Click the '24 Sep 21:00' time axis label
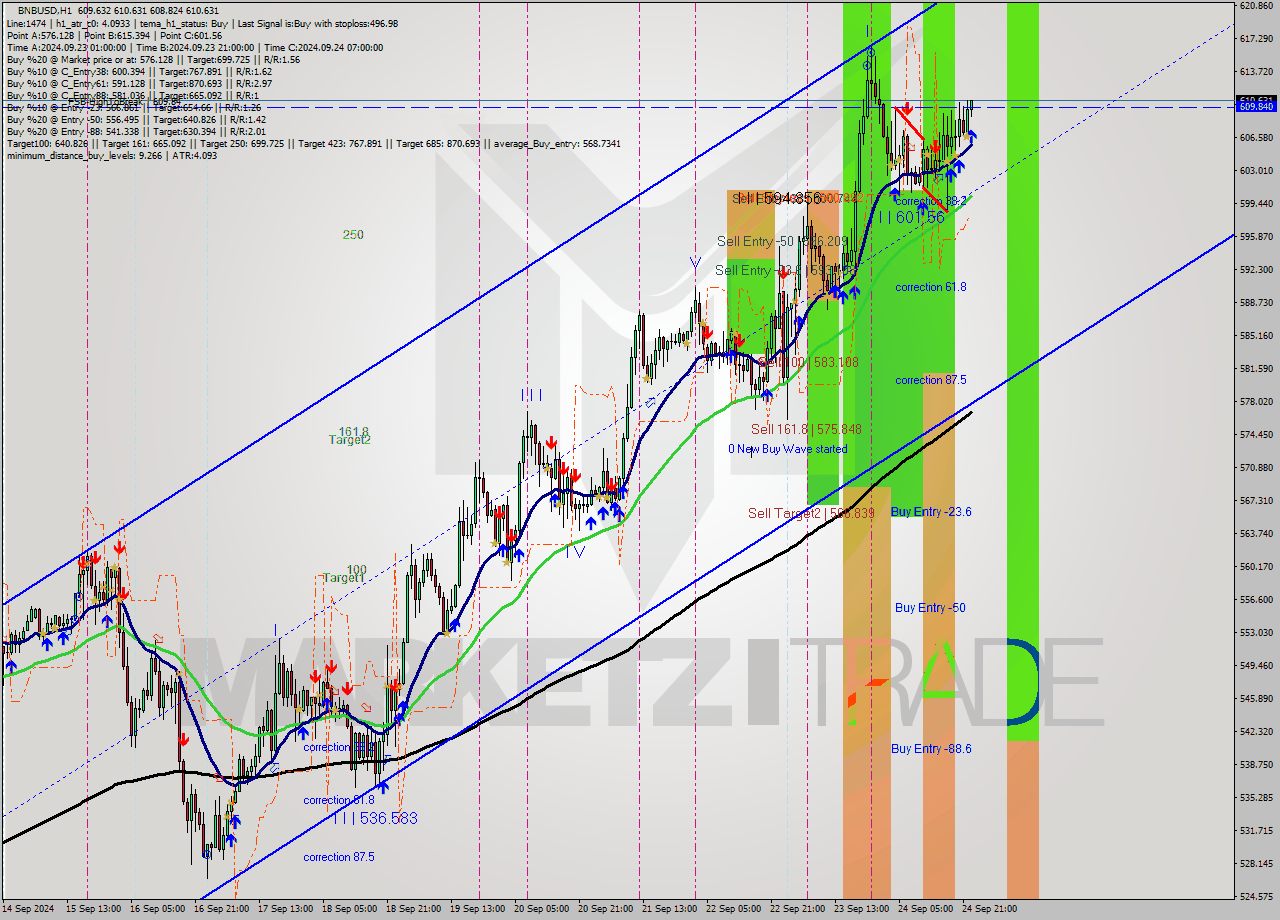 pyautogui.click(x=990, y=909)
